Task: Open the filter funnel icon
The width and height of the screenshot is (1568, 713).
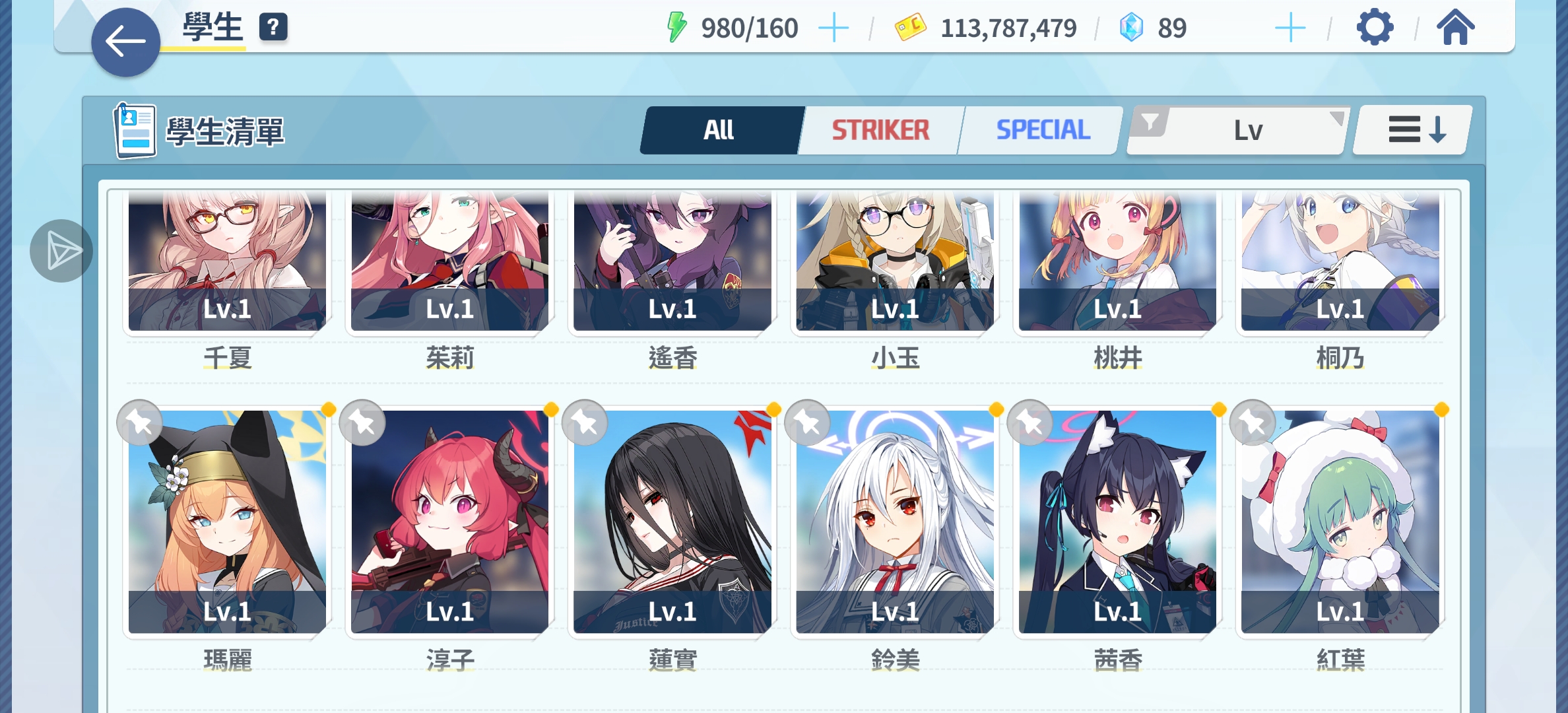Action: tap(1150, 123)
